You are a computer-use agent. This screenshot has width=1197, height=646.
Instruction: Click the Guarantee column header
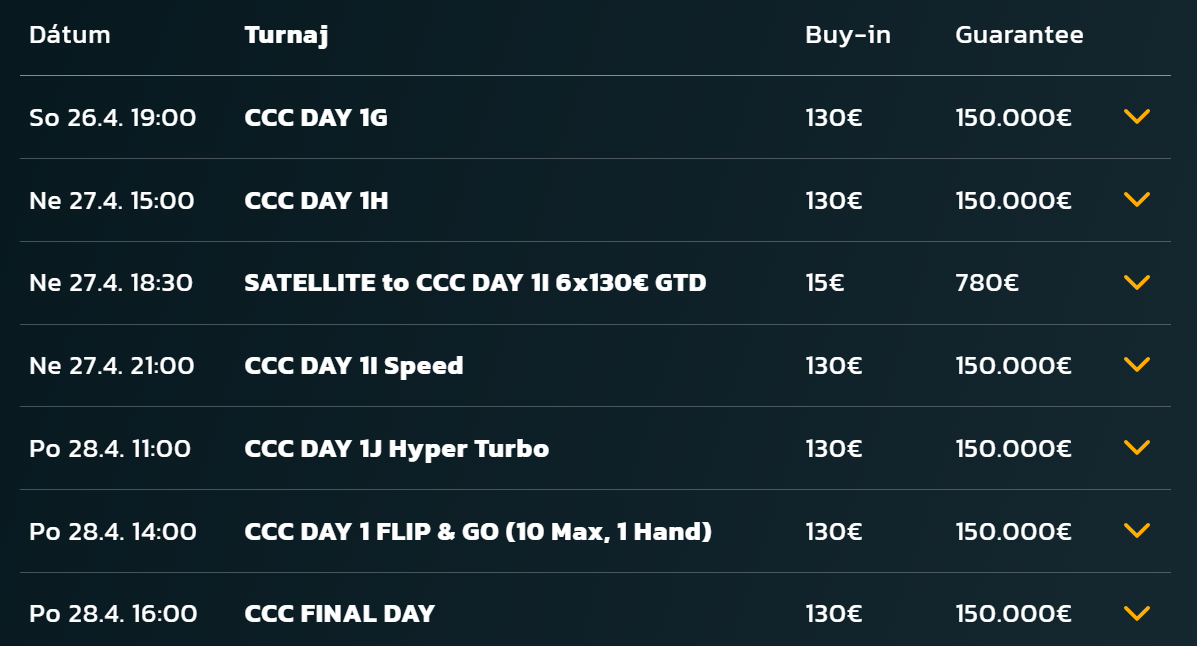[x=1019, y=35]
